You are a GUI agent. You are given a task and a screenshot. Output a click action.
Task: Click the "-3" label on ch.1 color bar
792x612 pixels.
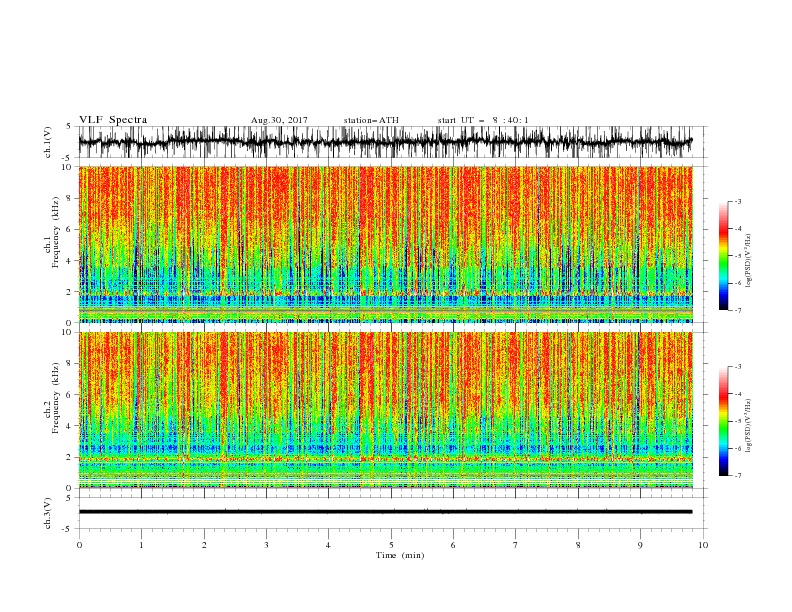pos(738,201)
